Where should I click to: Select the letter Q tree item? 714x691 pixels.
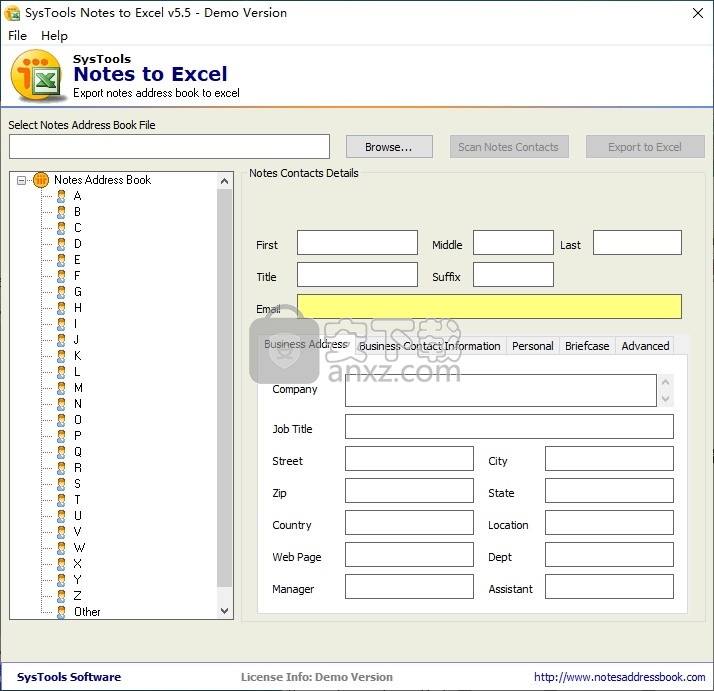point(78,452)
